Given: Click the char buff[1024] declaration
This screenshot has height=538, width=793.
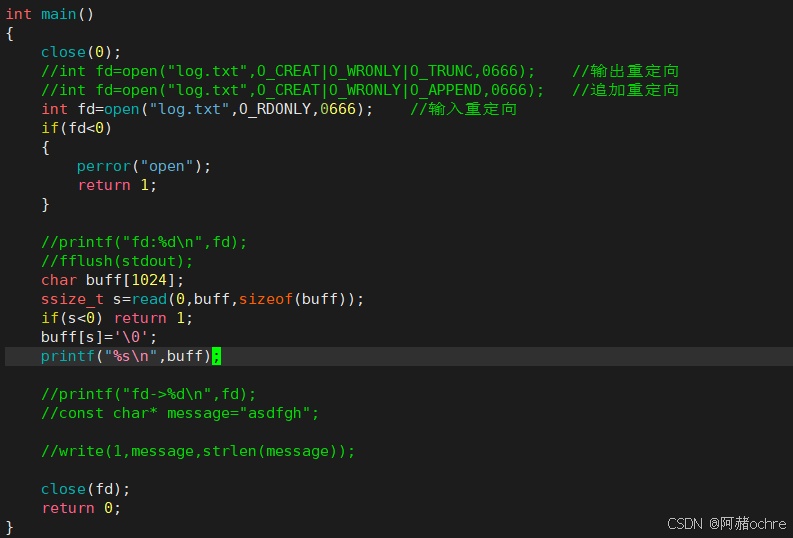Looking at the screenshot, I should (112, 280).
